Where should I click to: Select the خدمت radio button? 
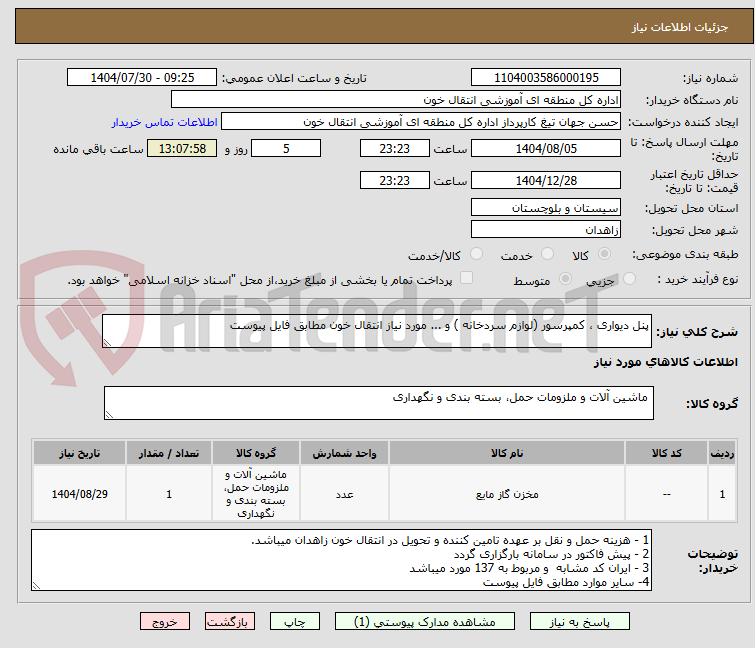tap(547, 254)
